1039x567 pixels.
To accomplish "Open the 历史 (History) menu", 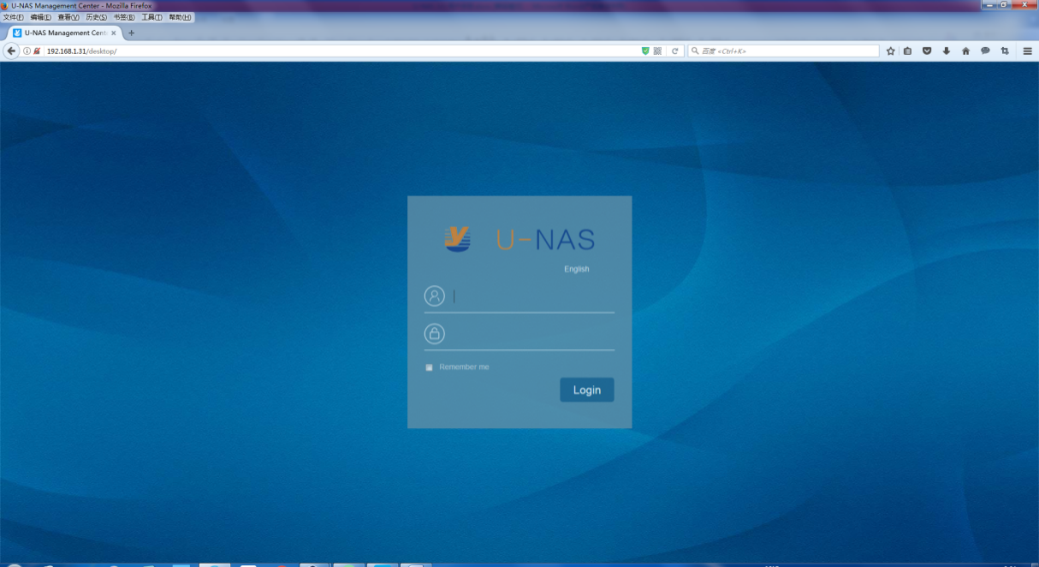I will (96, 17).
